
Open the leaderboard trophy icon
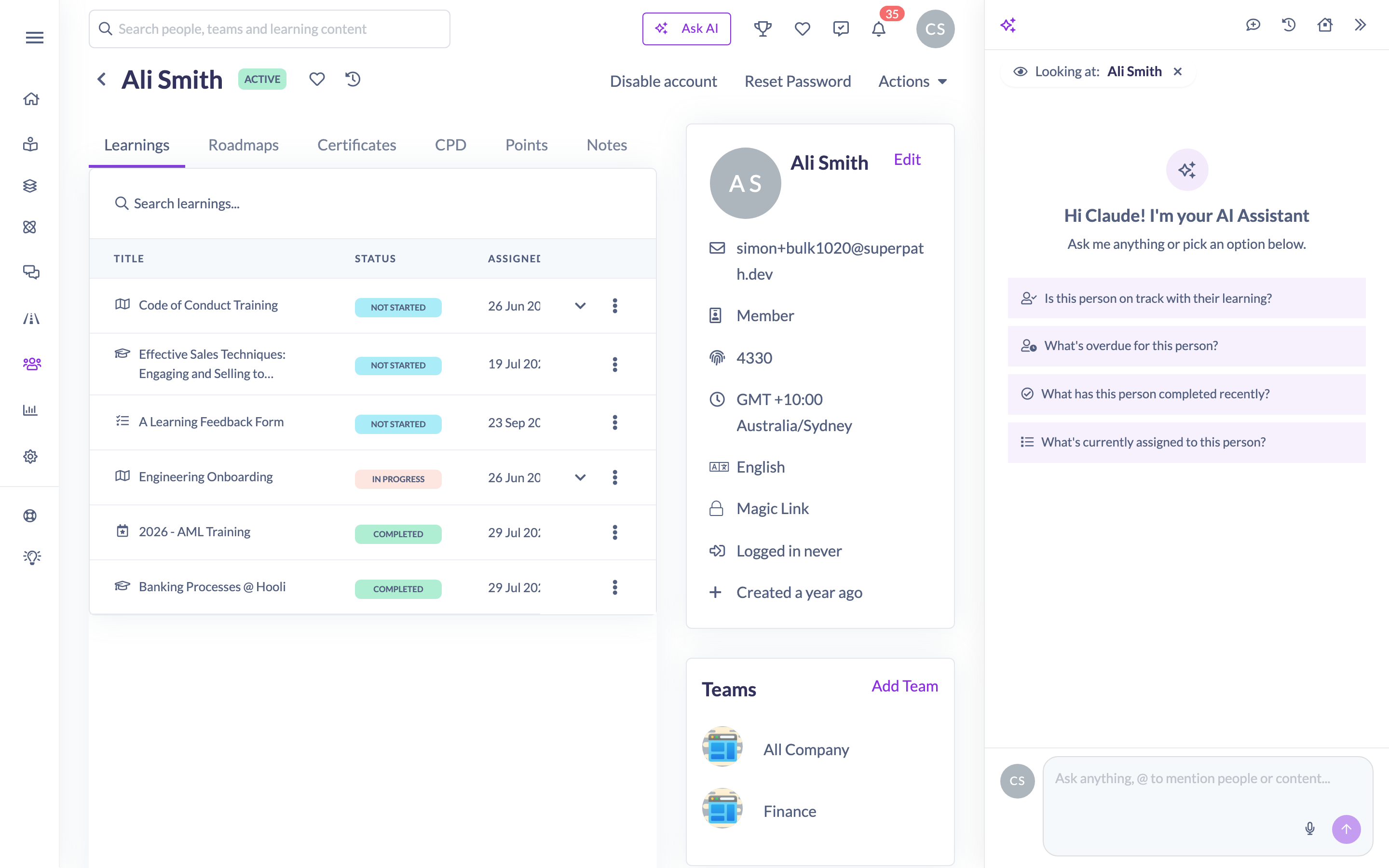[x=762, y=29]
